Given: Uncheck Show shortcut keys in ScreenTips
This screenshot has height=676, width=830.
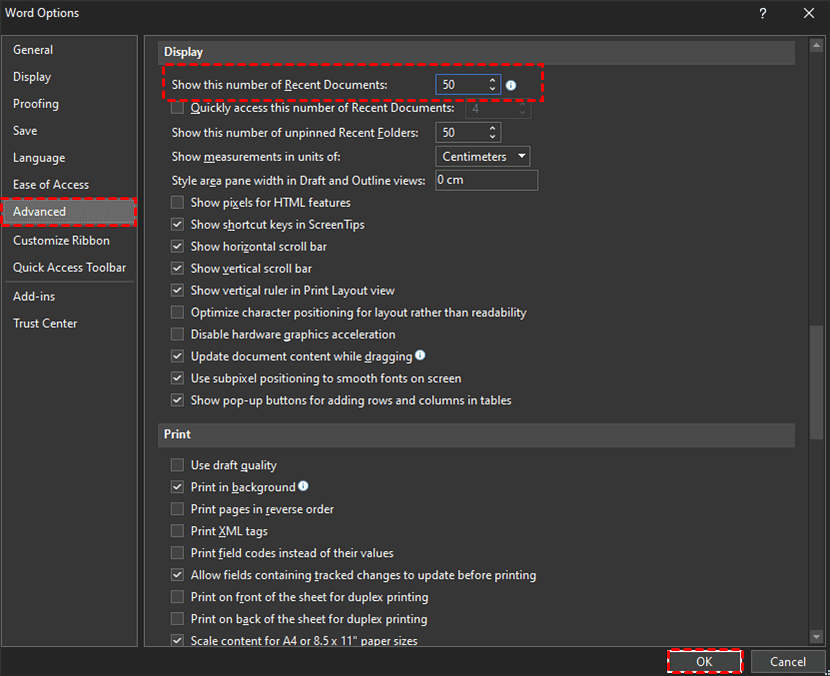Looking at the screenshot, I should click(177, 224).
